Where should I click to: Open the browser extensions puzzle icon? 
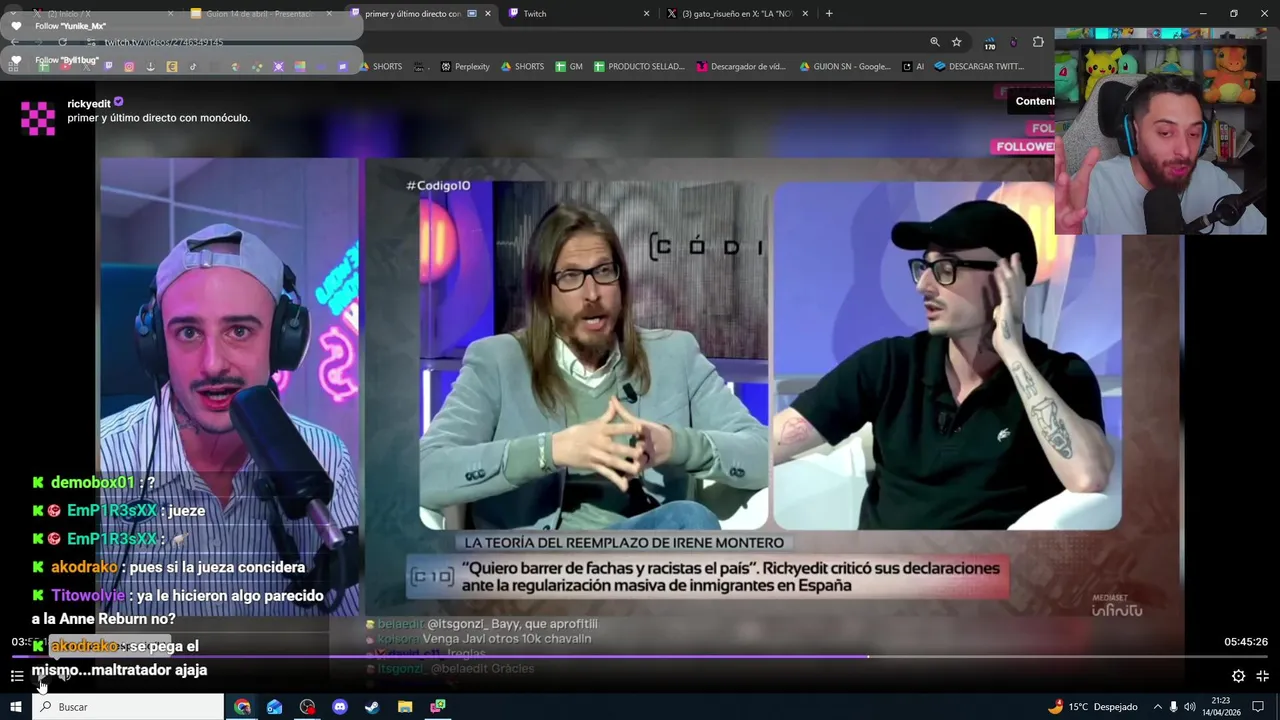click(x=1038, y=42)
